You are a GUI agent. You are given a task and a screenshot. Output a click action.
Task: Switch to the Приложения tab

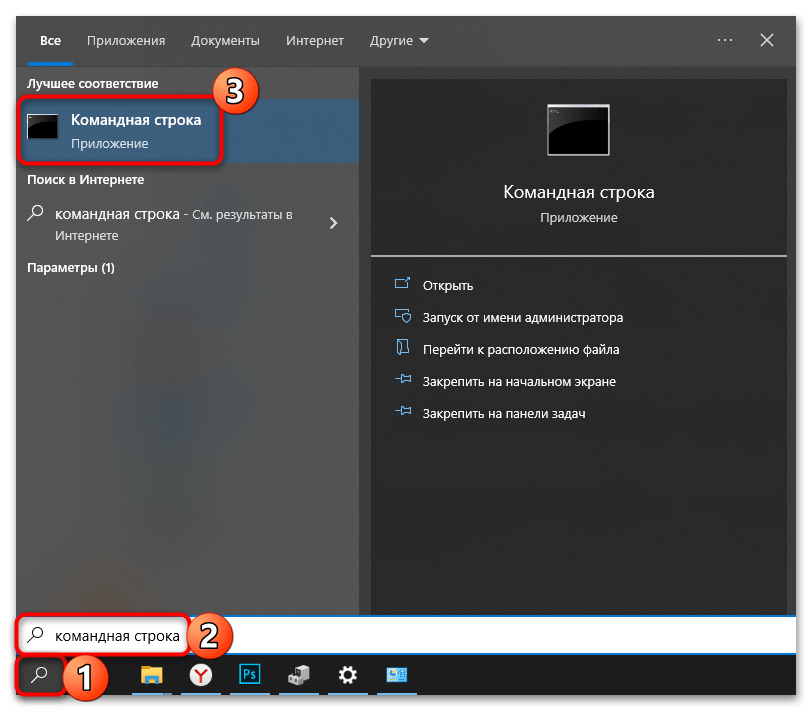[125, 40]
